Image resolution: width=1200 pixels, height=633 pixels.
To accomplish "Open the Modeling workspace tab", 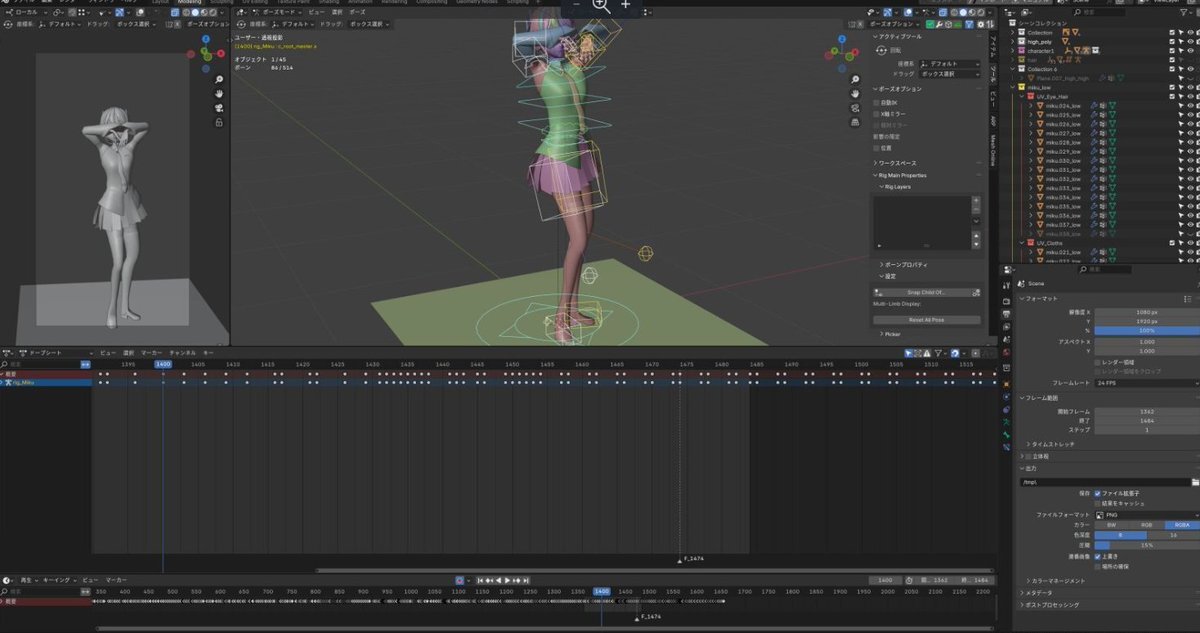I will [188, 2].
